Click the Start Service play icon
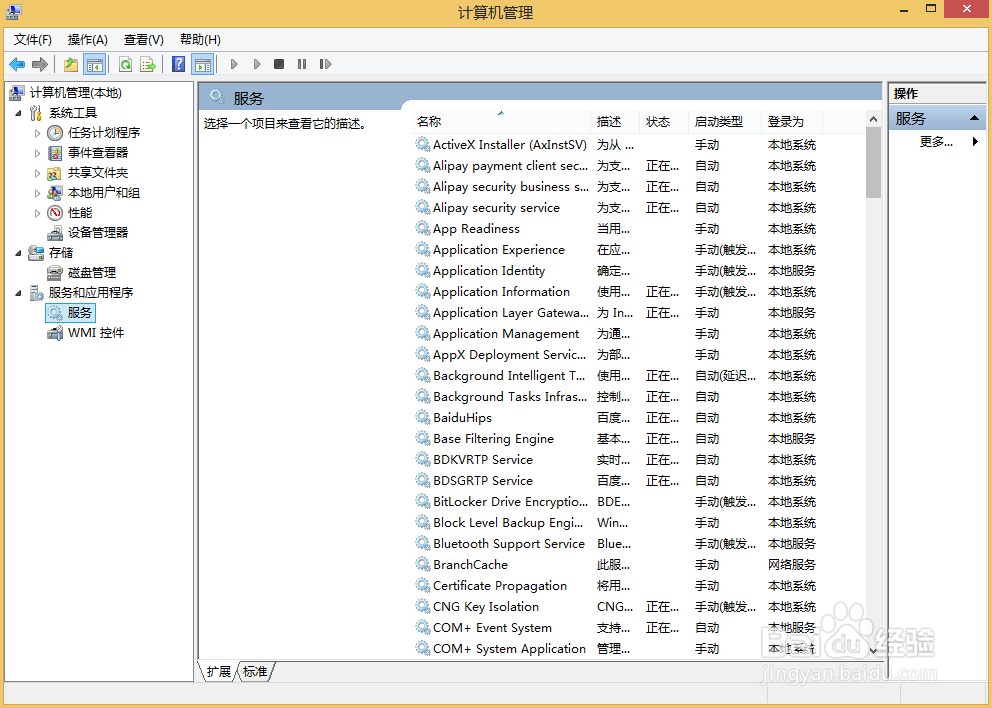The width and height of the screenshot is (992, 708). (234, 64)
